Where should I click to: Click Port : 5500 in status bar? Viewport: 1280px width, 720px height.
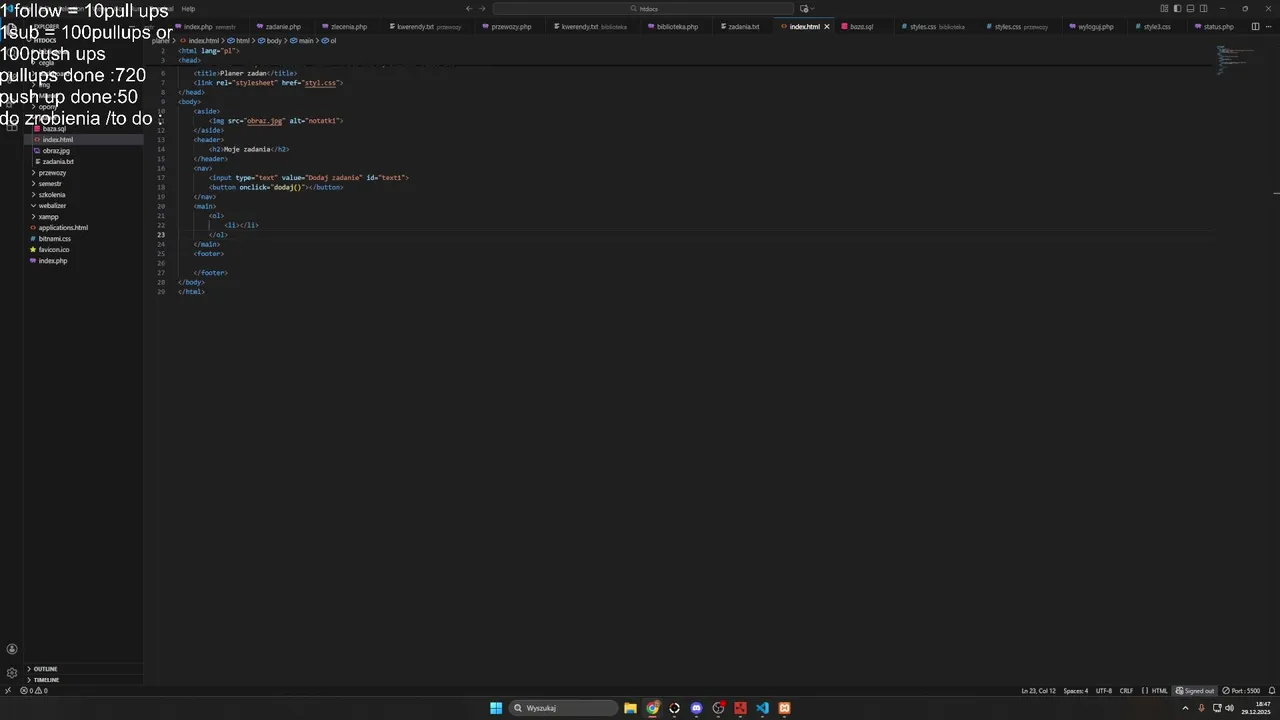coord(1241,690)
